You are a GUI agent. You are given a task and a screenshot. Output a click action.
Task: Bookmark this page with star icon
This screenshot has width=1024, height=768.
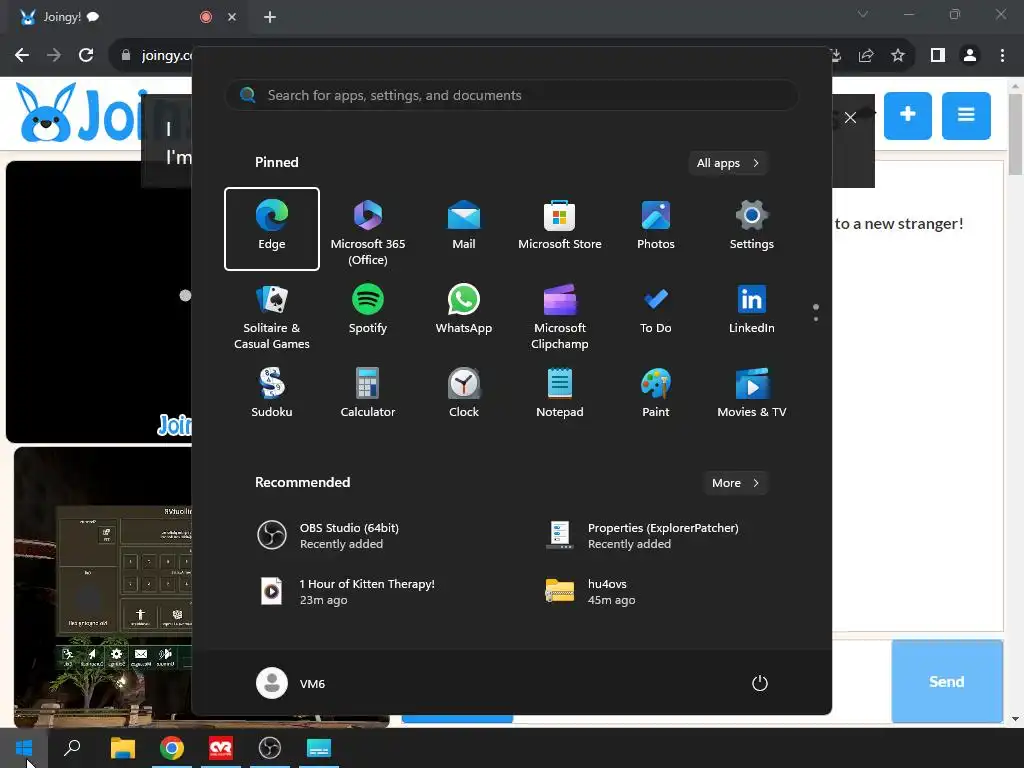[x=898, y=56]
